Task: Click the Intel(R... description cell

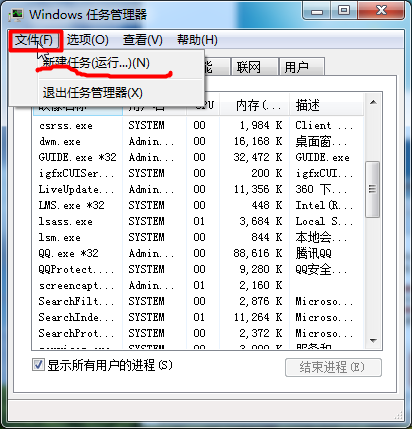Action: (324, 205)
